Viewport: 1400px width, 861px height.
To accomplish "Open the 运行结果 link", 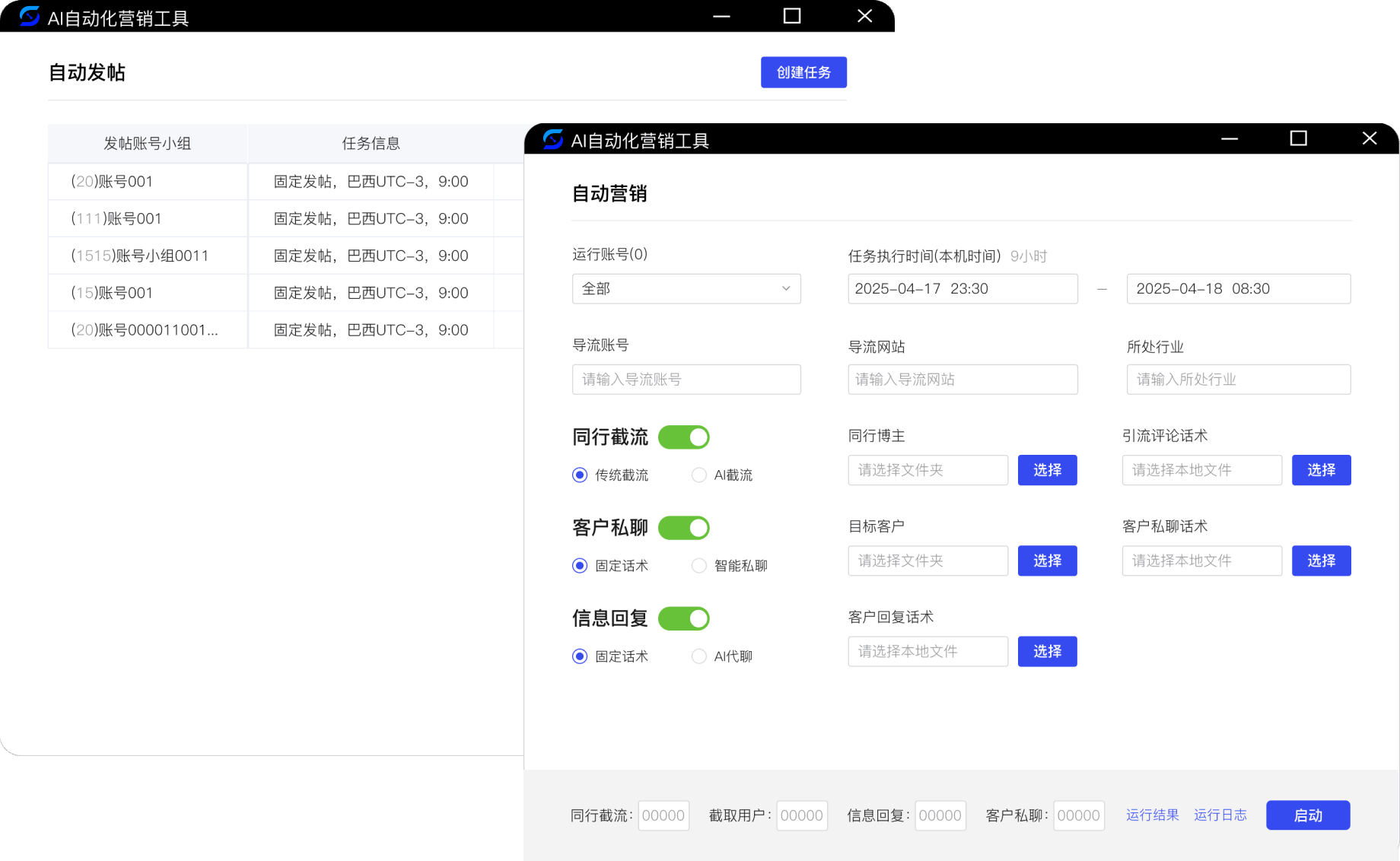I will 1152,815.
